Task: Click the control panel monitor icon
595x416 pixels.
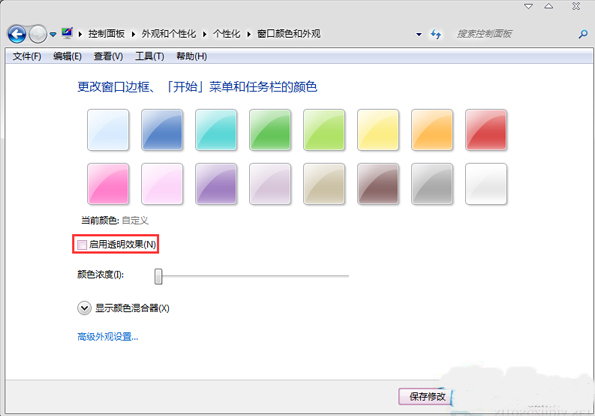Action: coord(67,33)
